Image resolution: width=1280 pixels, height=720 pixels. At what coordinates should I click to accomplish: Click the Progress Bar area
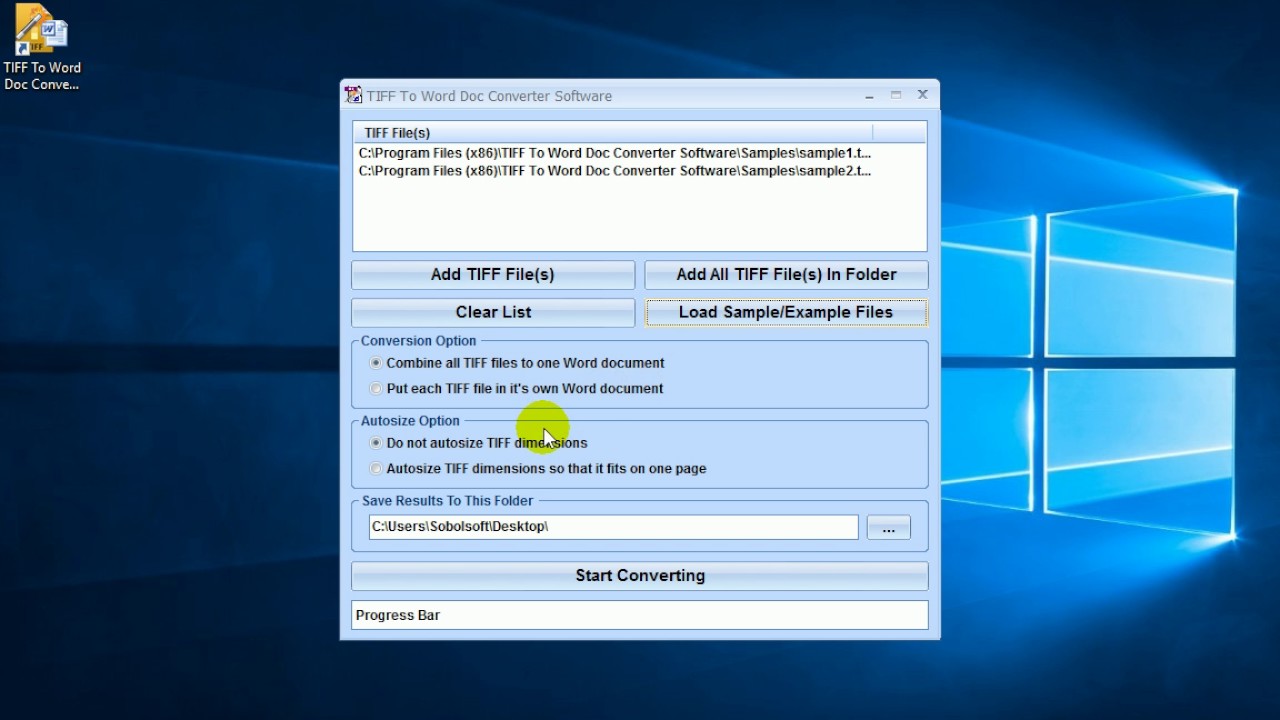pyautogui.click(x=640, y=615)
